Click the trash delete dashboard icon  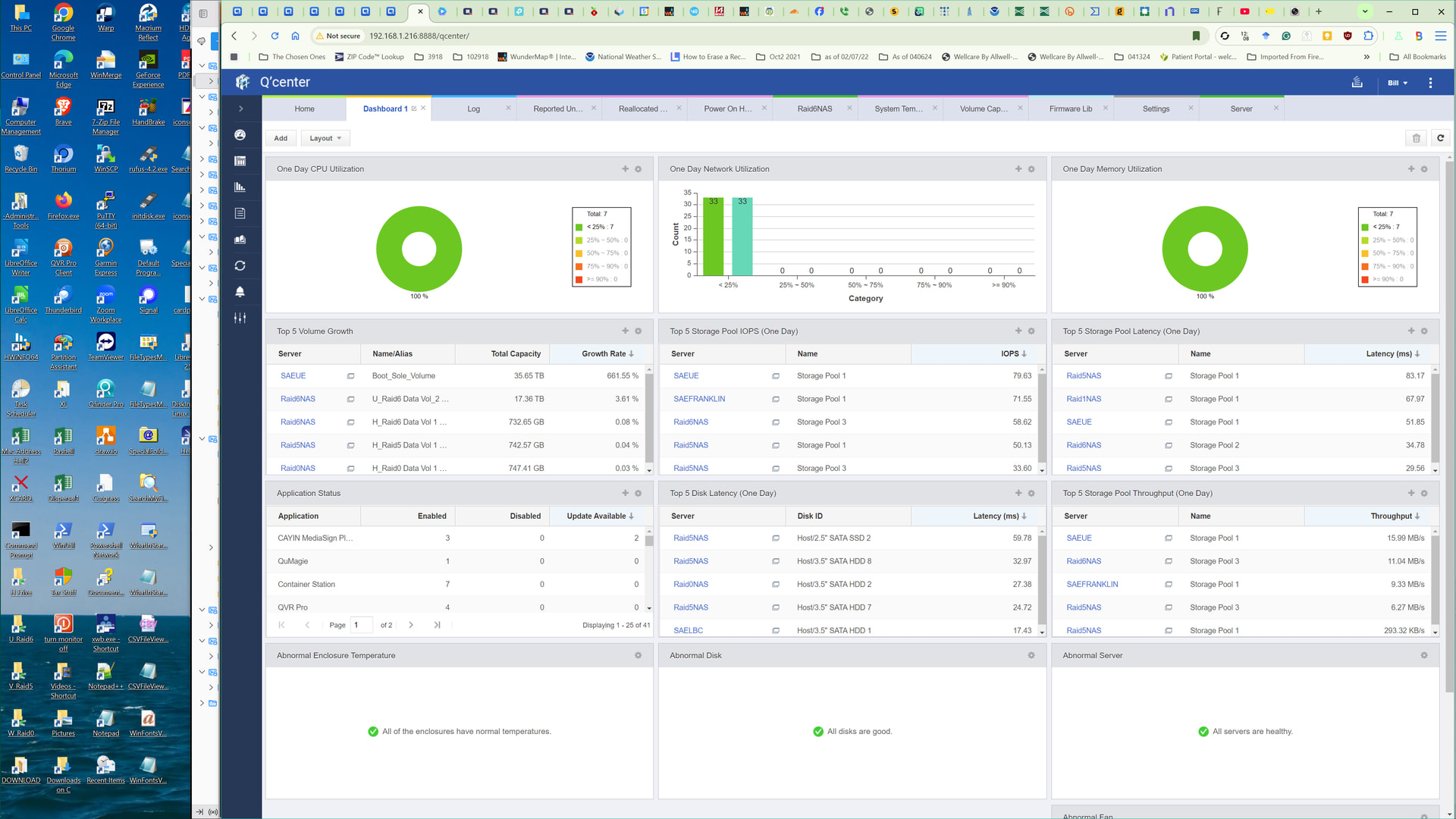pyautogui.click(x=1416, y=138)
